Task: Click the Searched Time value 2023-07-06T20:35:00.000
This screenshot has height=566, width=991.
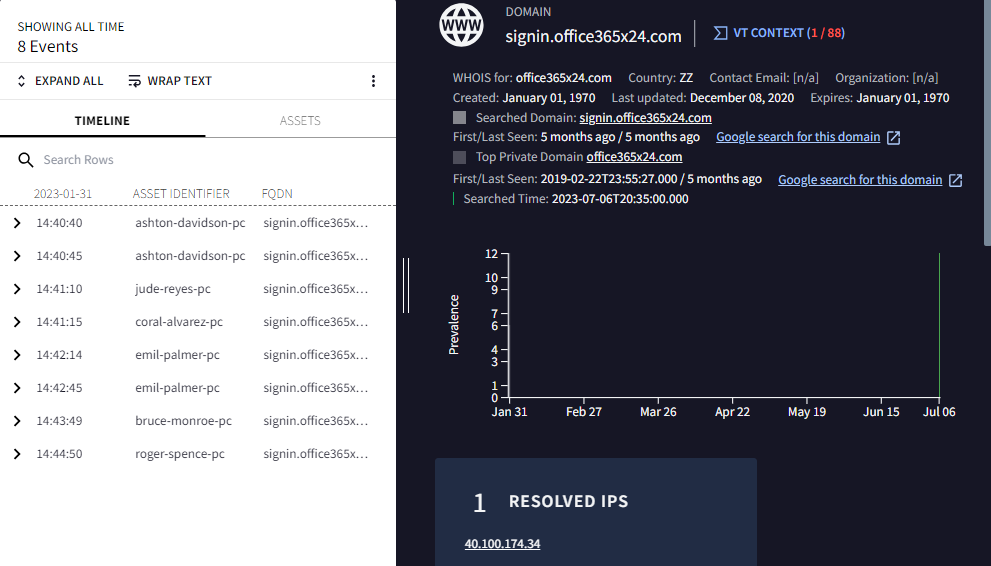Action: click(x=620, y=199)
